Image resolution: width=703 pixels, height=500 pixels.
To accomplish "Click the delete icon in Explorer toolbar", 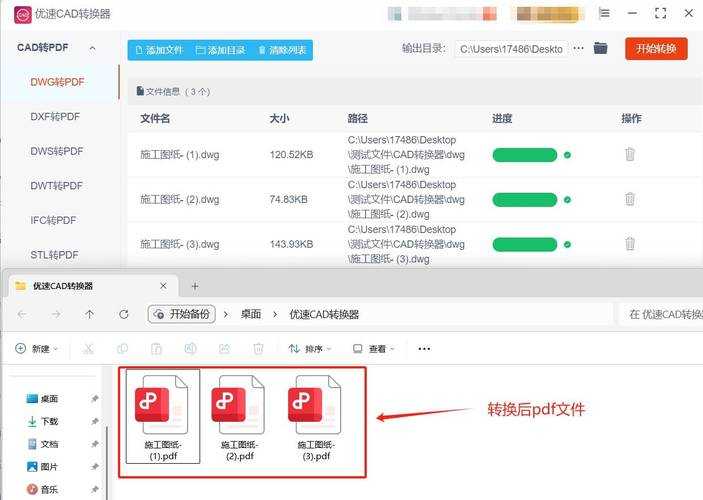I will (258, 348).
